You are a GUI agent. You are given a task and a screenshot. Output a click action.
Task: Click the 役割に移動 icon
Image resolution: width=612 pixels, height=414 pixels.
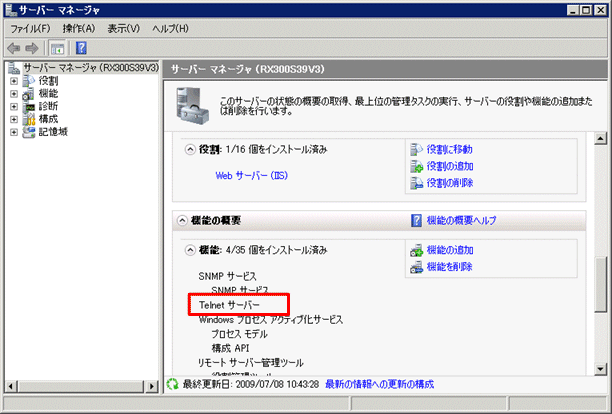click(416, 149)
